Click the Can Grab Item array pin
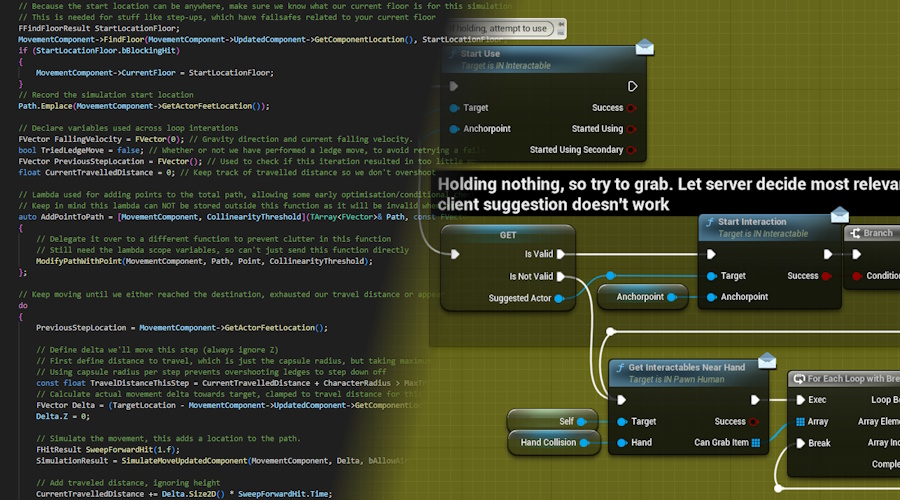The height and width of the screenshot is (500, 900). pos(755,443)
